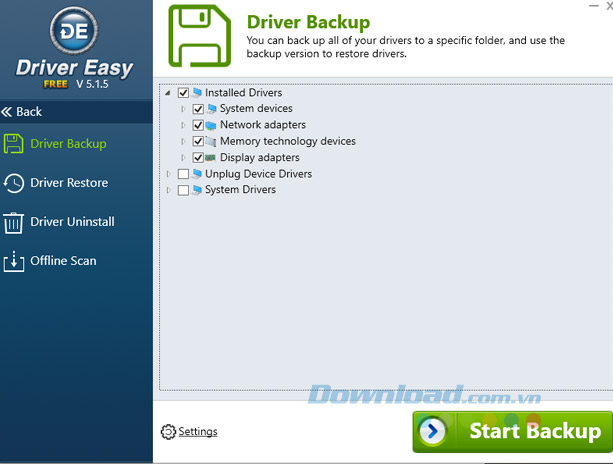Screen dimensions: 613x464
Task: Go Back to the main menu
Action: pyautogui.click(x=76, y=112)
